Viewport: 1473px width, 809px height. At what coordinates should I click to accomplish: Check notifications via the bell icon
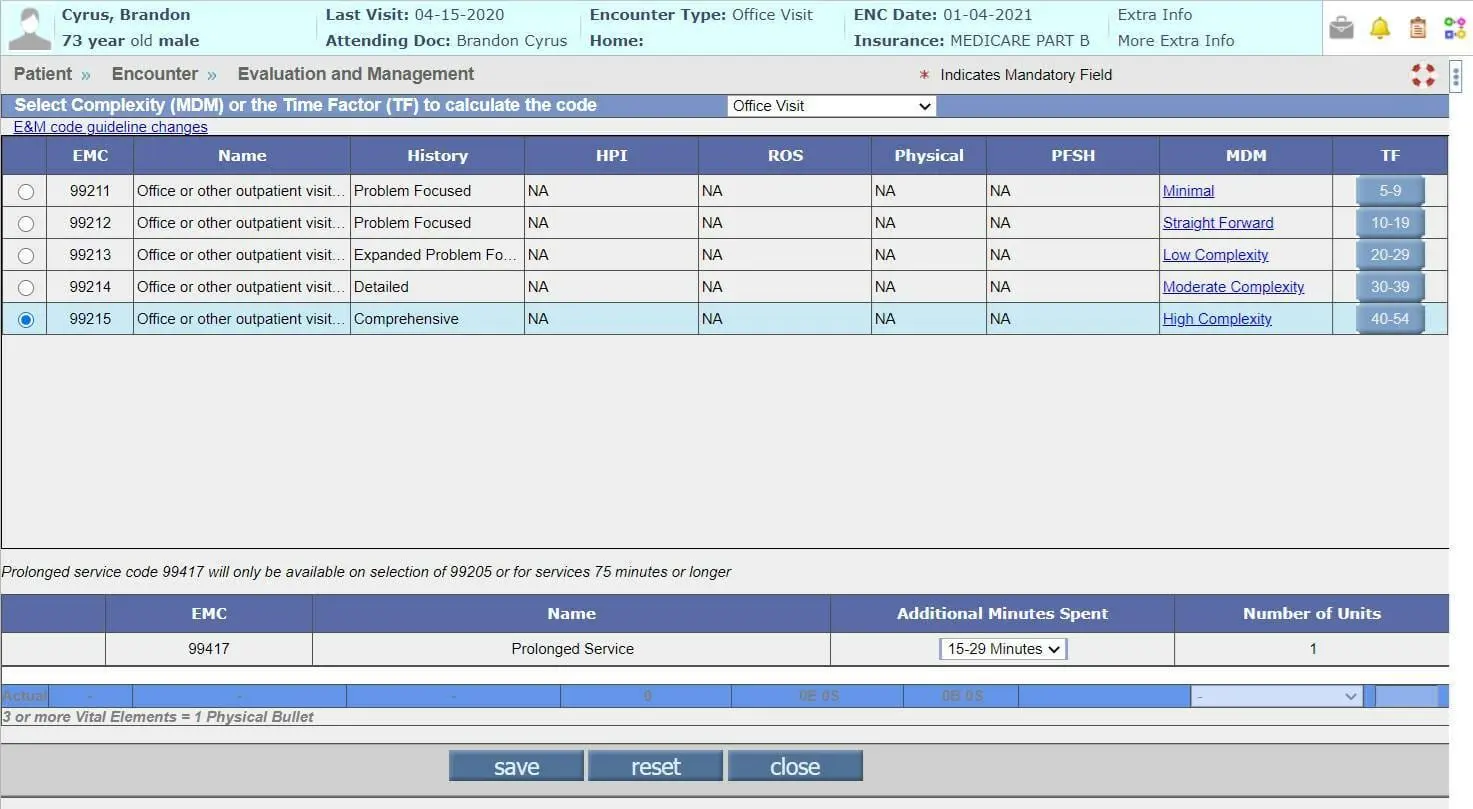click(x=1379, y=27)
